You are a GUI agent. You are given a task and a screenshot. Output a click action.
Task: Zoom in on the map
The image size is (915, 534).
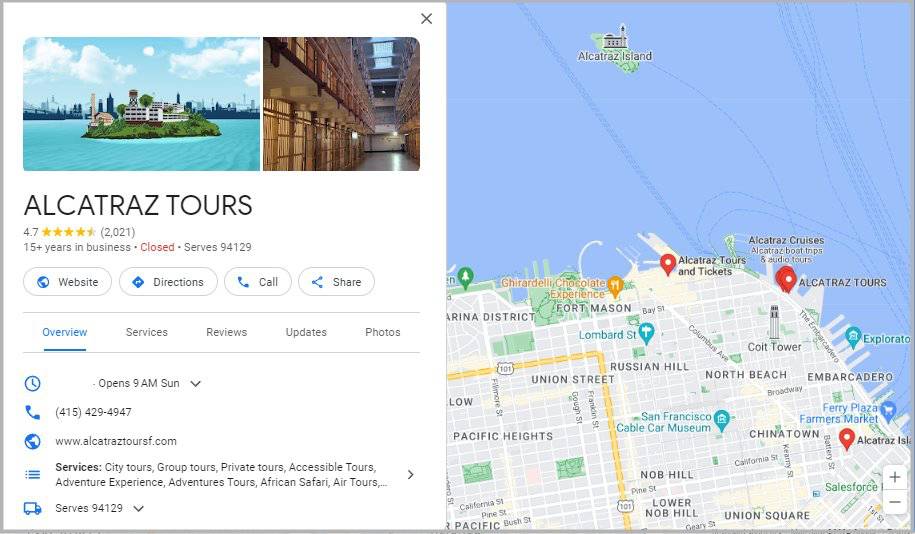coord(895,477)
